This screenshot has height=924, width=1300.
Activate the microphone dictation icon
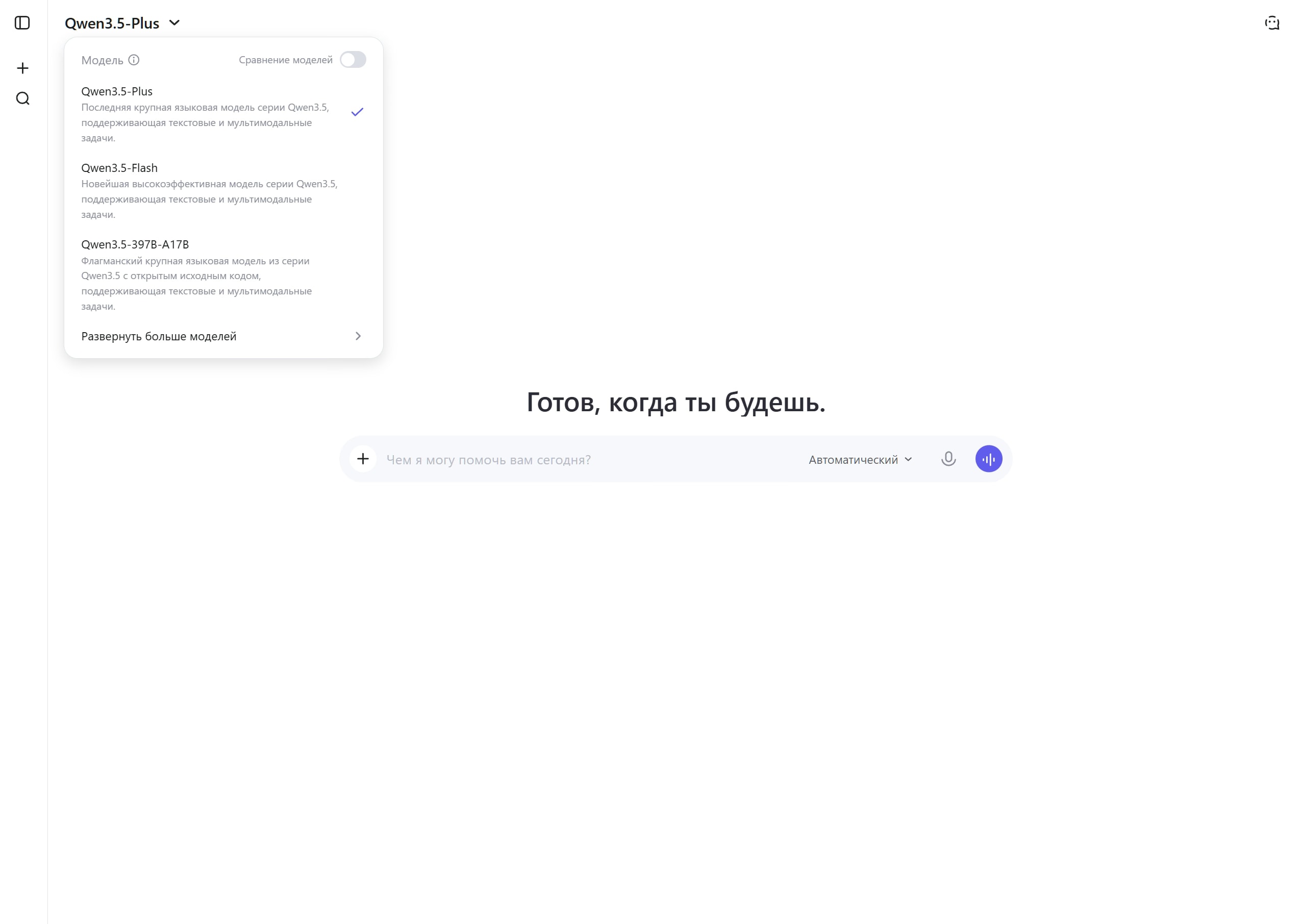point(948,459)
